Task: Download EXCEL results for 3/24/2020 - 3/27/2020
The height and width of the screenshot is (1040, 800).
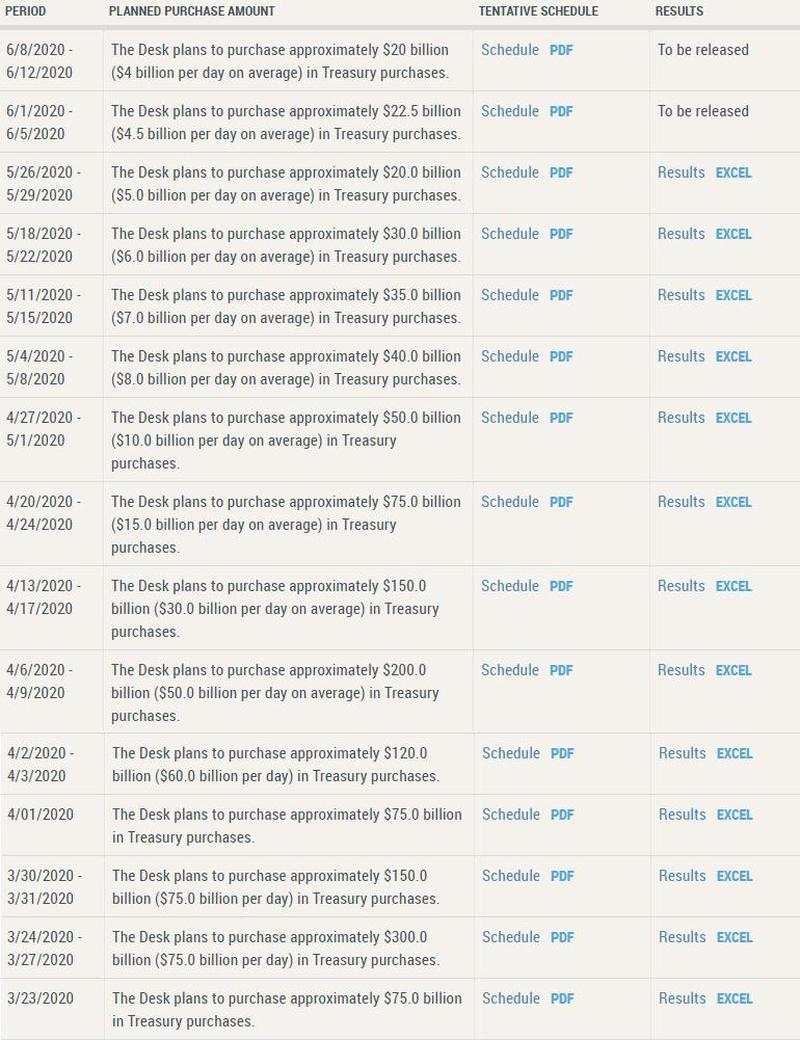Action: (x=734, y=937)
